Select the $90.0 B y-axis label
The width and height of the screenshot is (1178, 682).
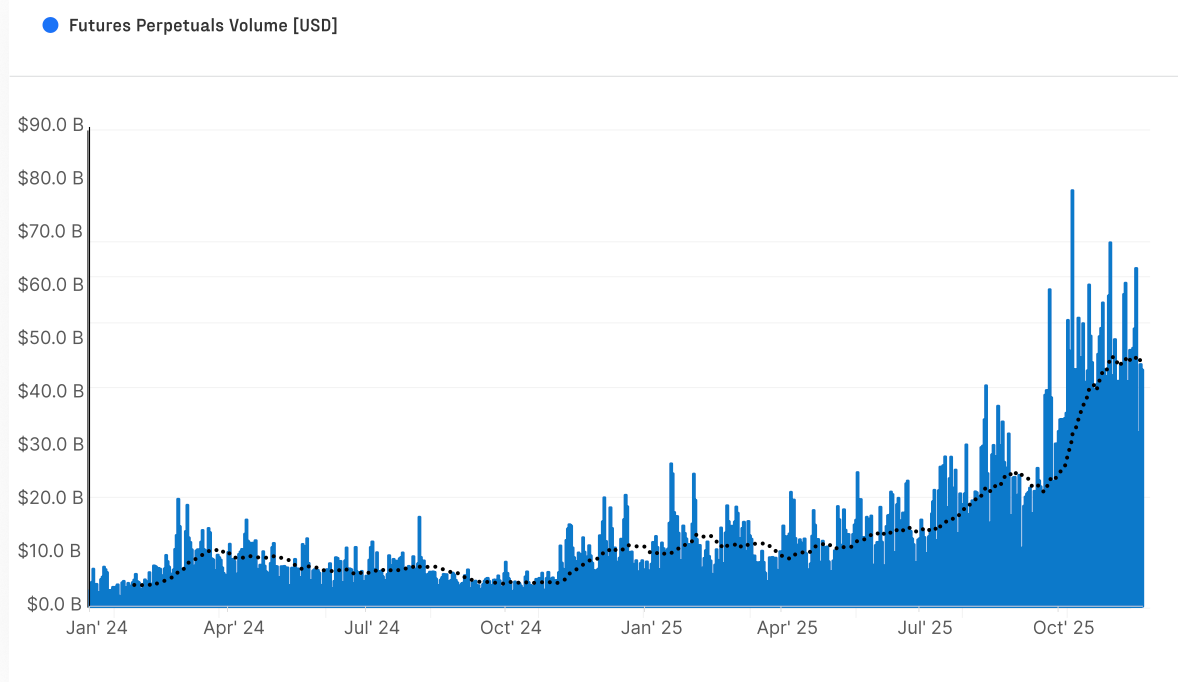click(x=50, y=125)
